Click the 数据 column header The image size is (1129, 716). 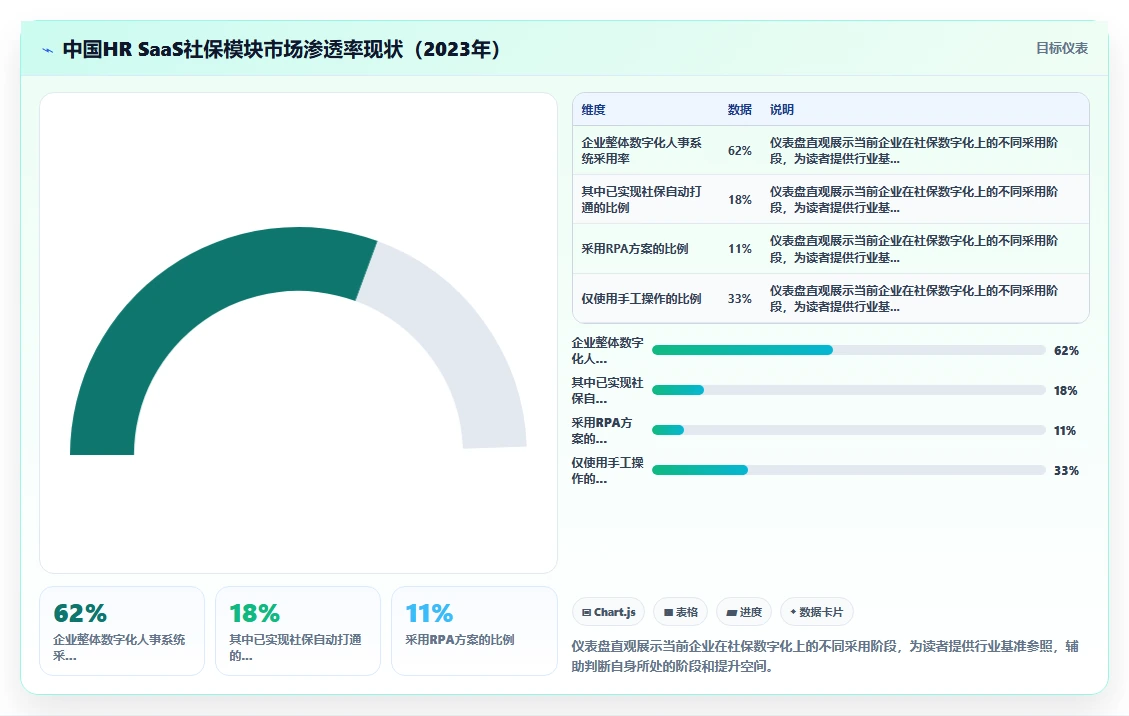739,109
